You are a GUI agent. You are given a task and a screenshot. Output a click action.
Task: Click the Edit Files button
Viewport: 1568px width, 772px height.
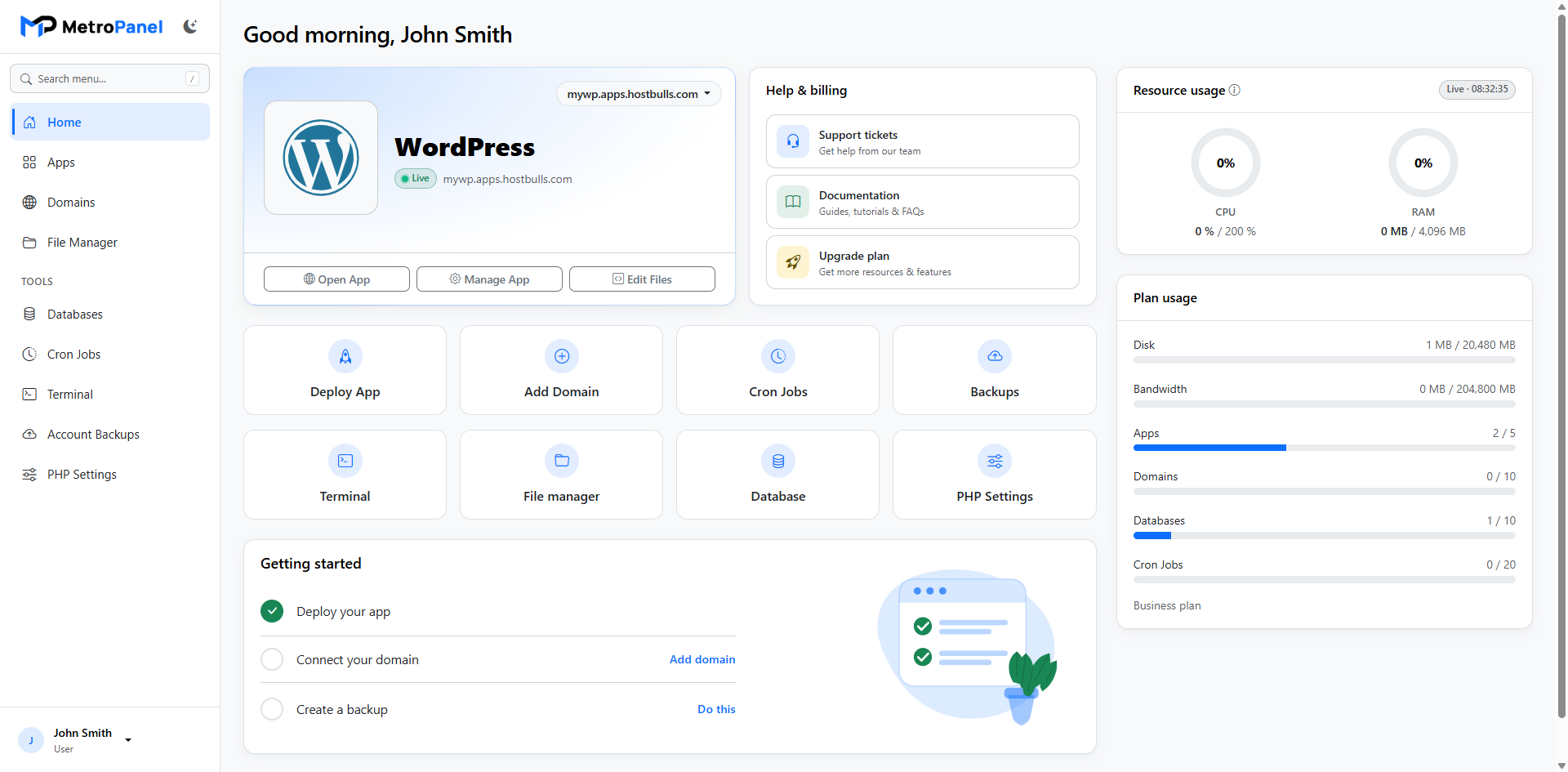click(x=642, y=279)
